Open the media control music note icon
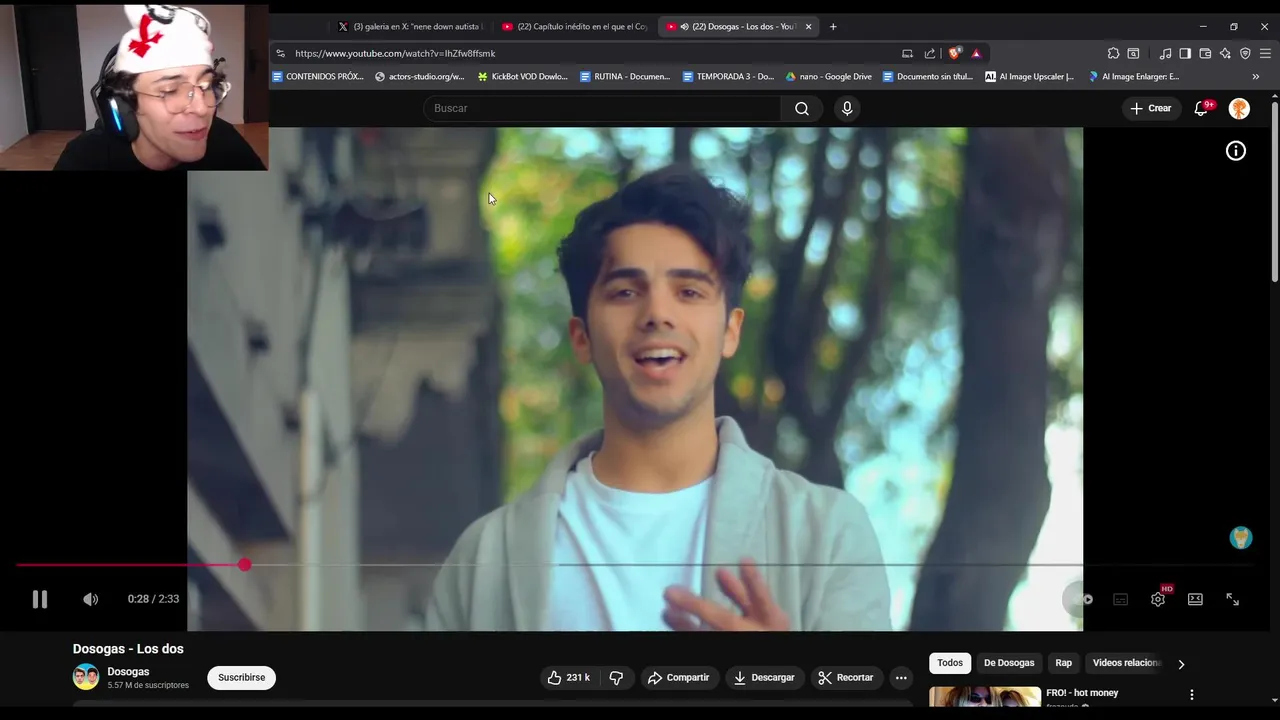This screenshot has height=720, width=1280. tap(1165, 54)
